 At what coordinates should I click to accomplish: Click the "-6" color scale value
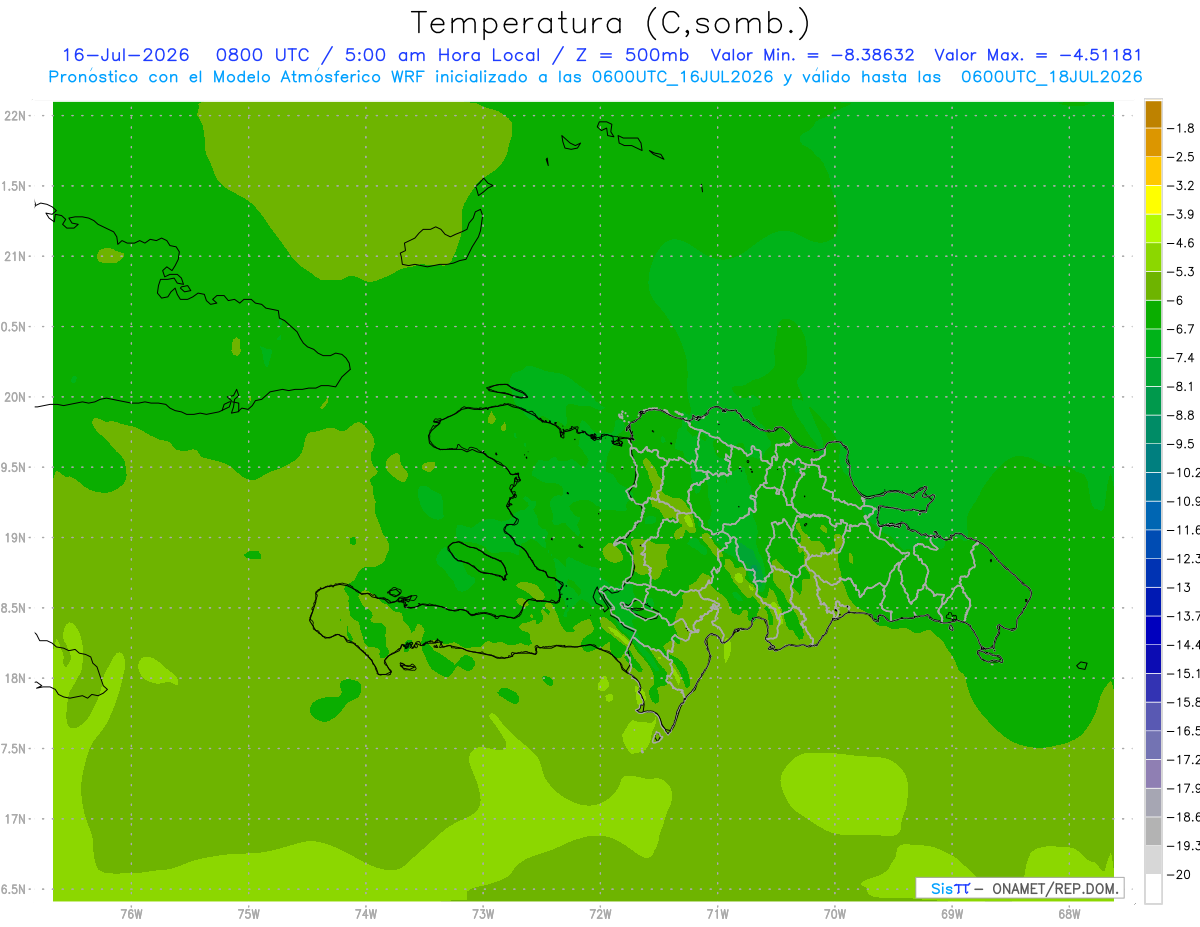coord(1176,300)
